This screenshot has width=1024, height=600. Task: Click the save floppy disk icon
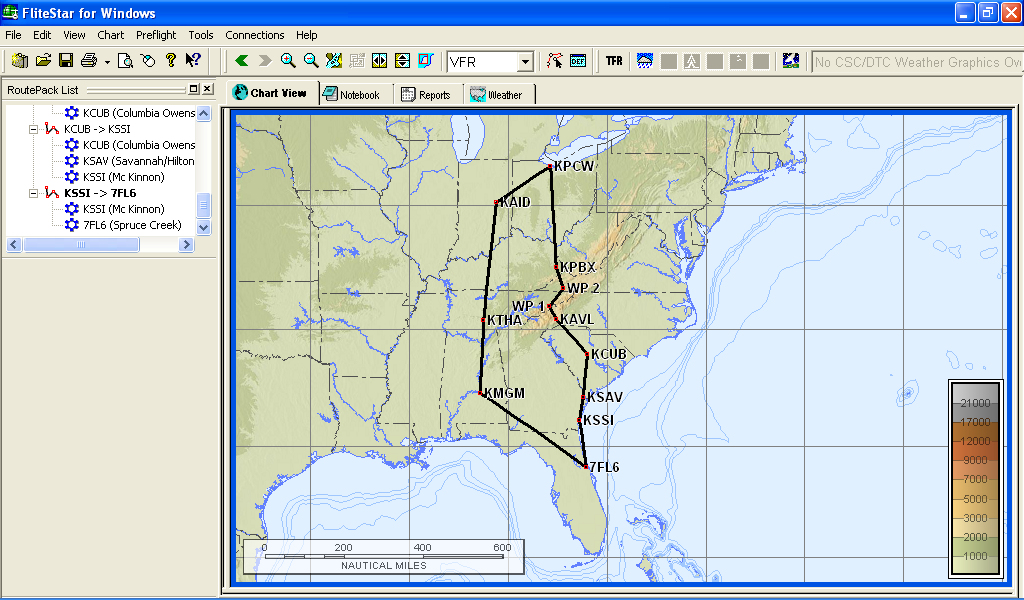pyautogui.click(x=66, y=61)
